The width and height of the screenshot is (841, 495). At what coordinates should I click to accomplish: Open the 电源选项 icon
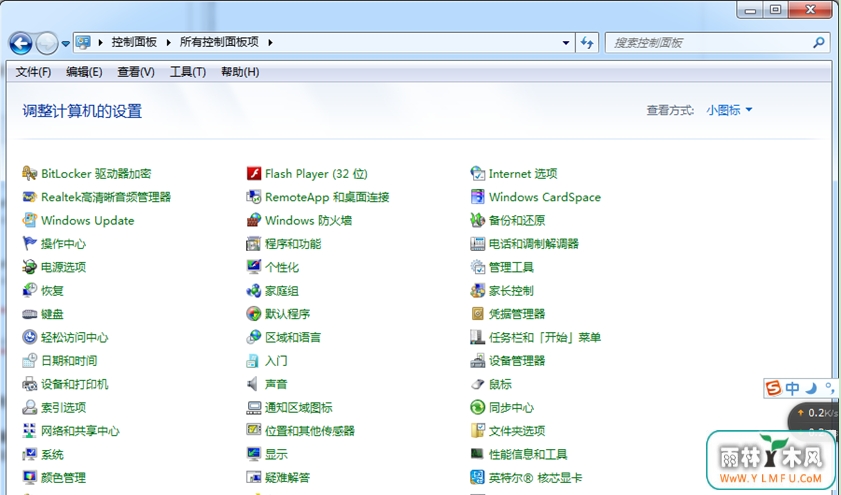[29, 267]
